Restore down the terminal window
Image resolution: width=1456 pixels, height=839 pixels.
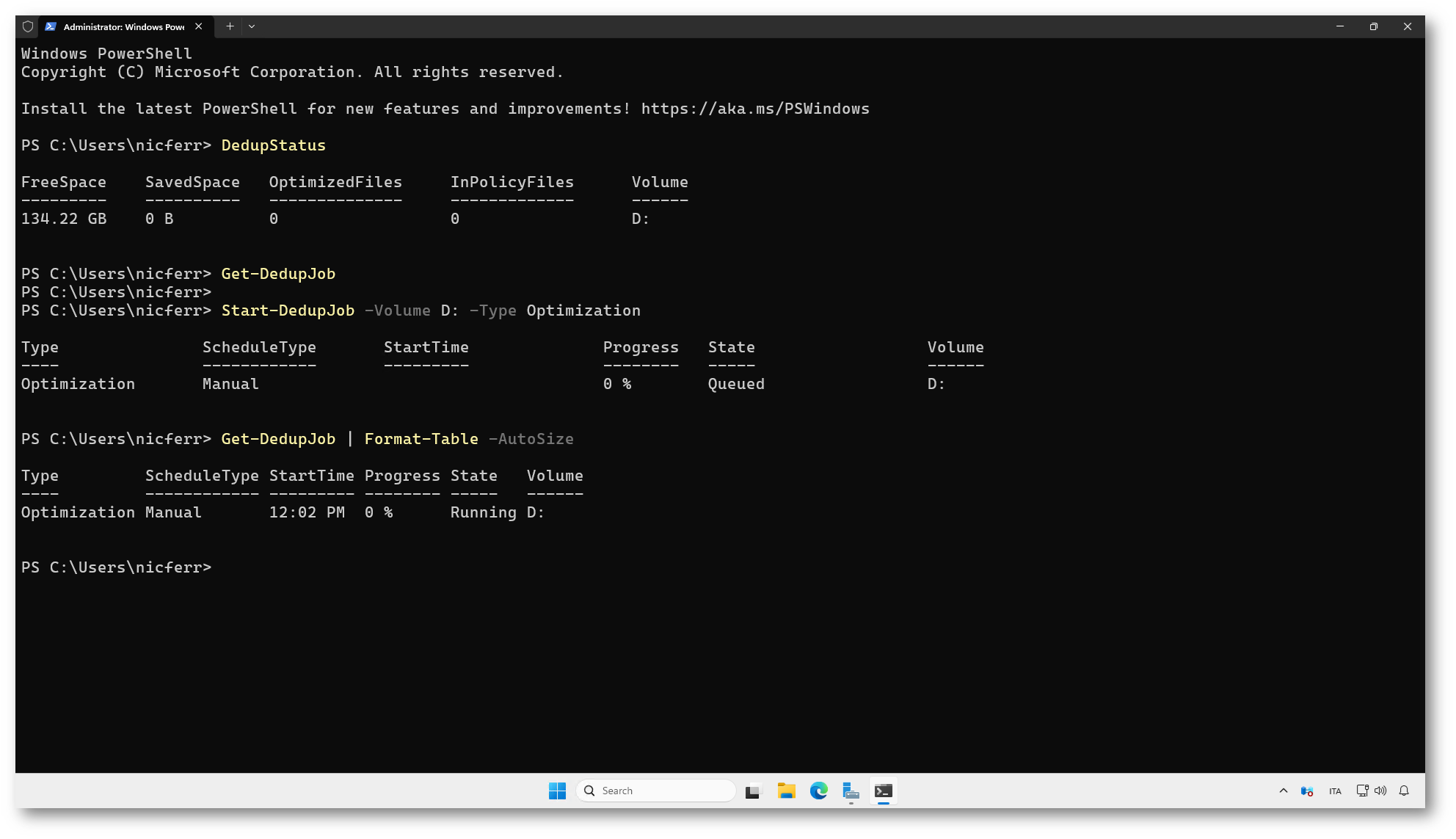1374,26
